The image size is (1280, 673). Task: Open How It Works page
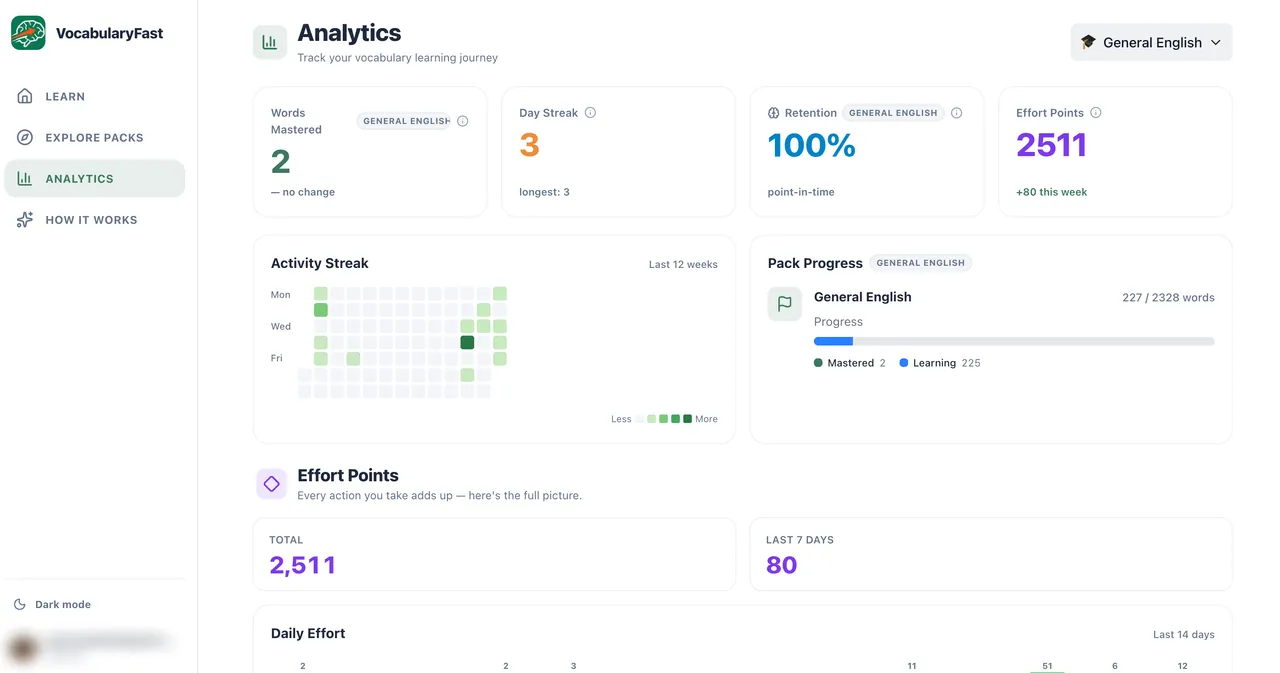(x=94, y=220)
